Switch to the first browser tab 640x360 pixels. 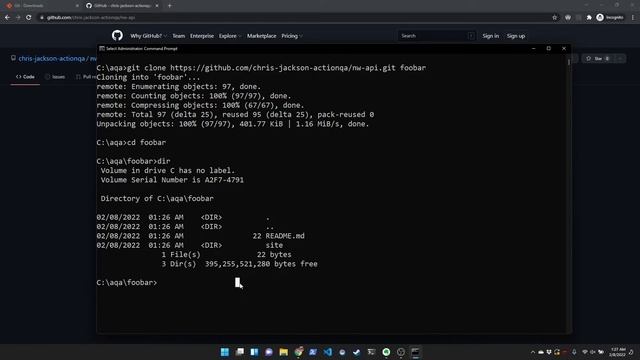pyautogui.click(x=41, y=6)
